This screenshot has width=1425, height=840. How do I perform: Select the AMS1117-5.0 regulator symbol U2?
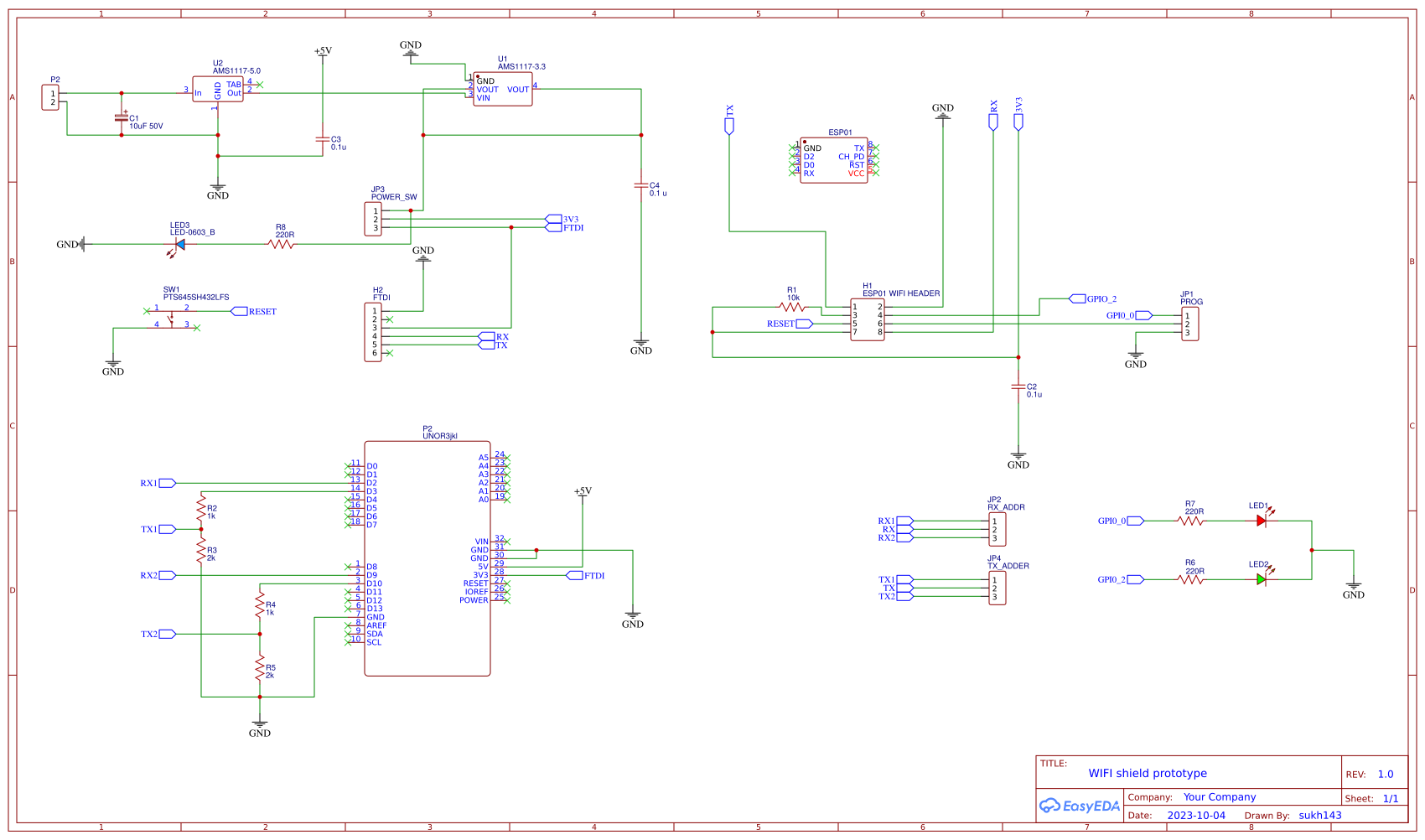point(218,88)
